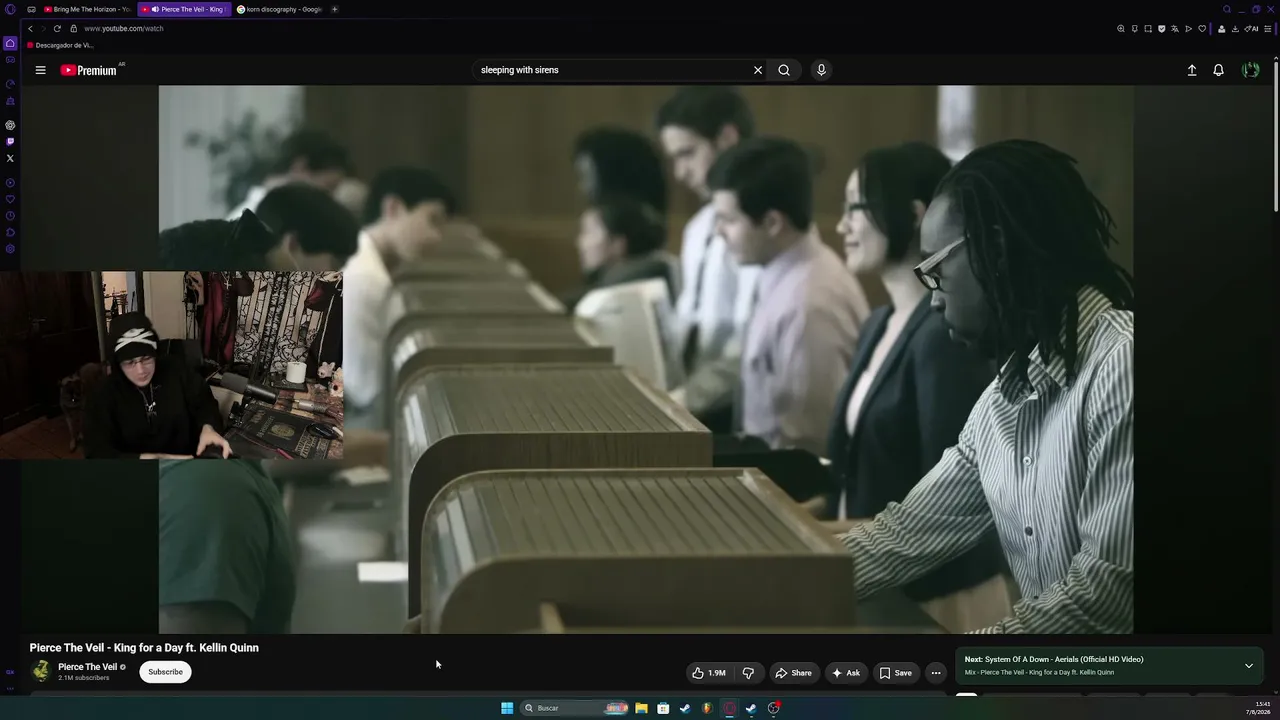The height and width of the screenshot is (720, 1280).
Task: Clear the YouTube search field text
Action: click(x=758, y=70)
